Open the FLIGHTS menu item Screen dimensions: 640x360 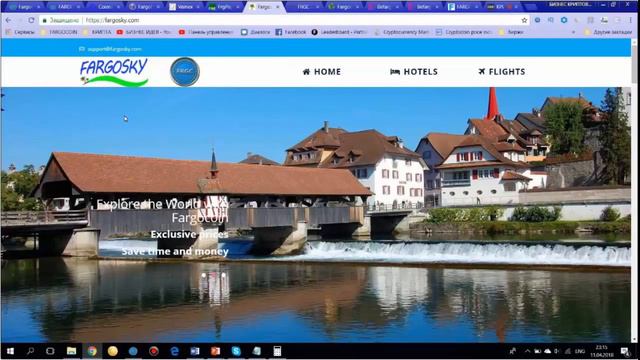(x=502, y=72)
